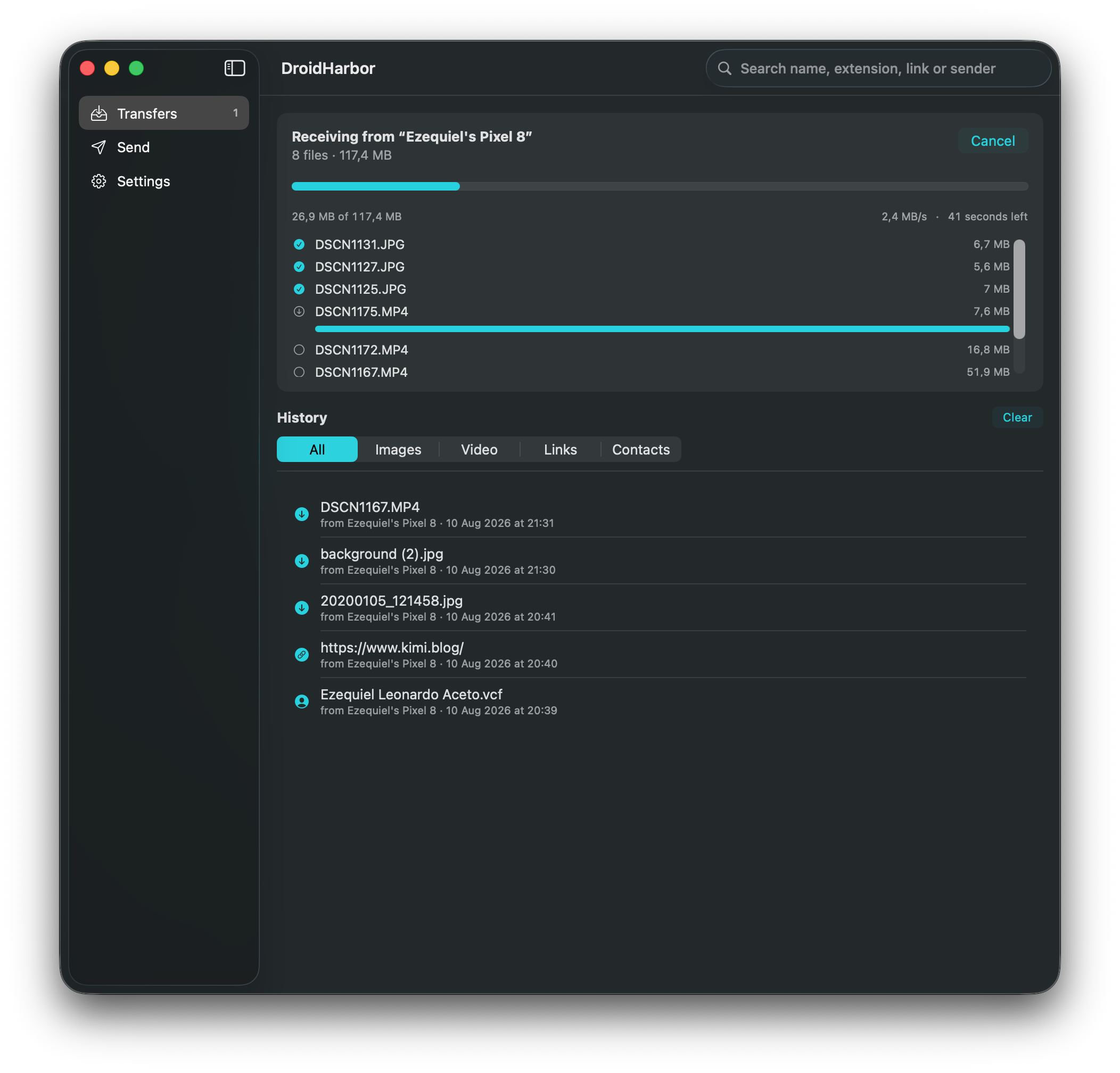Switch to the Contacts history tab

(641, 450)
